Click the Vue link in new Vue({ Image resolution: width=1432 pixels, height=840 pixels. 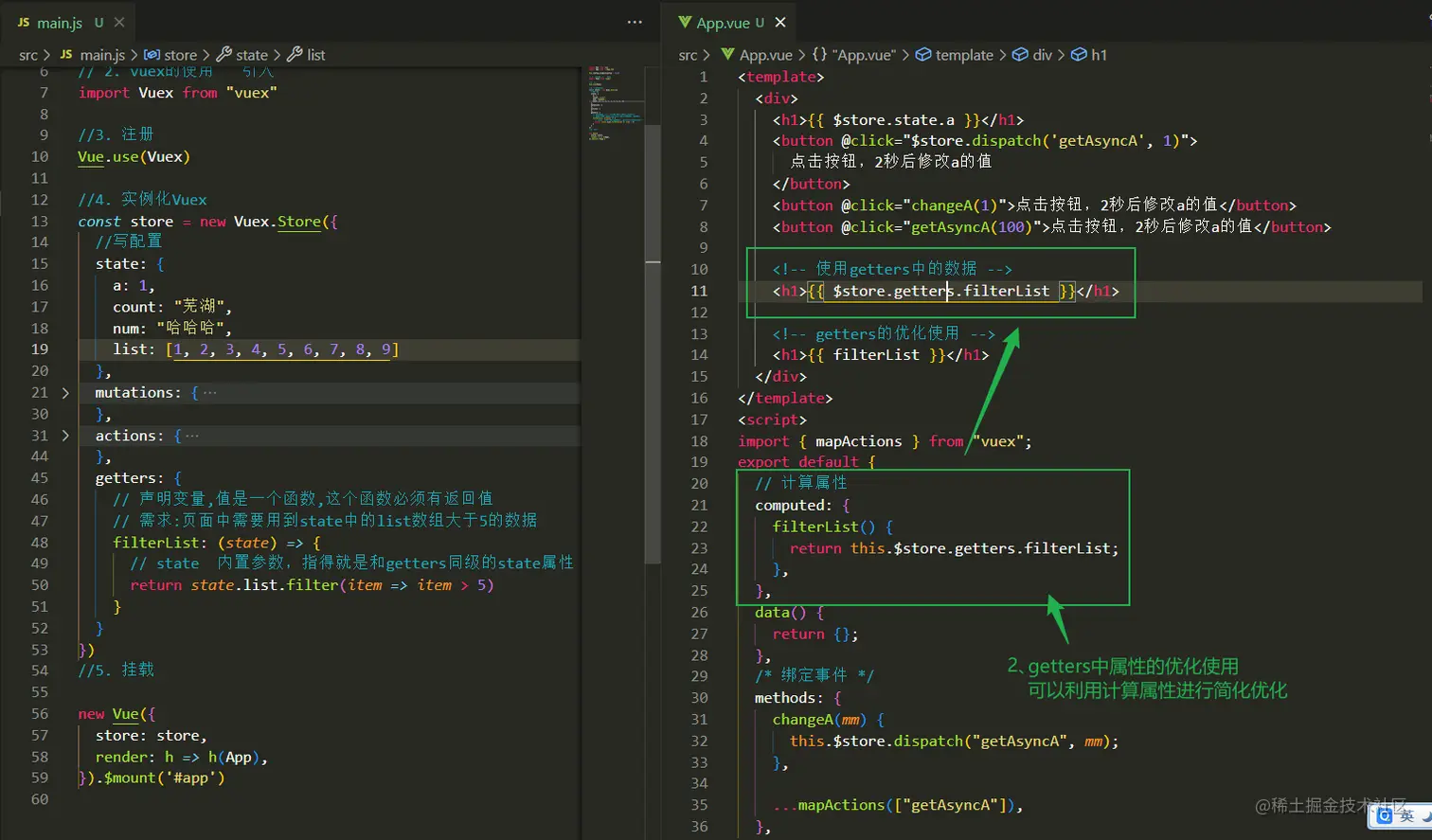125,714
